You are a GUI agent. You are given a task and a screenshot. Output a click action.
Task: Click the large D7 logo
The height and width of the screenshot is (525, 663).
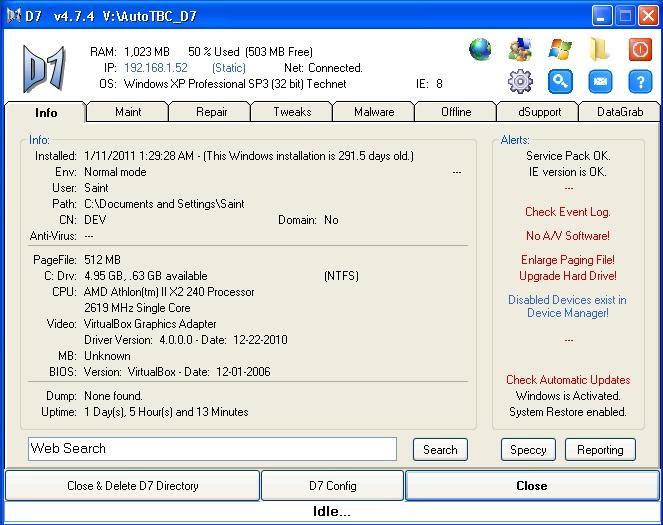pos(44,69)
